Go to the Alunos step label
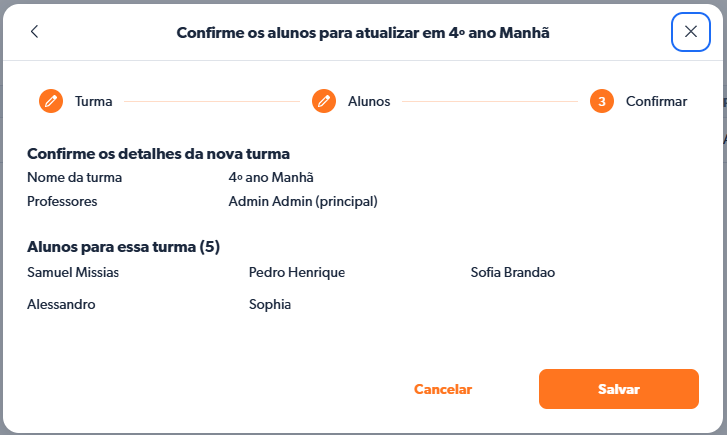 pyautogui.click(x=369, y=101)
